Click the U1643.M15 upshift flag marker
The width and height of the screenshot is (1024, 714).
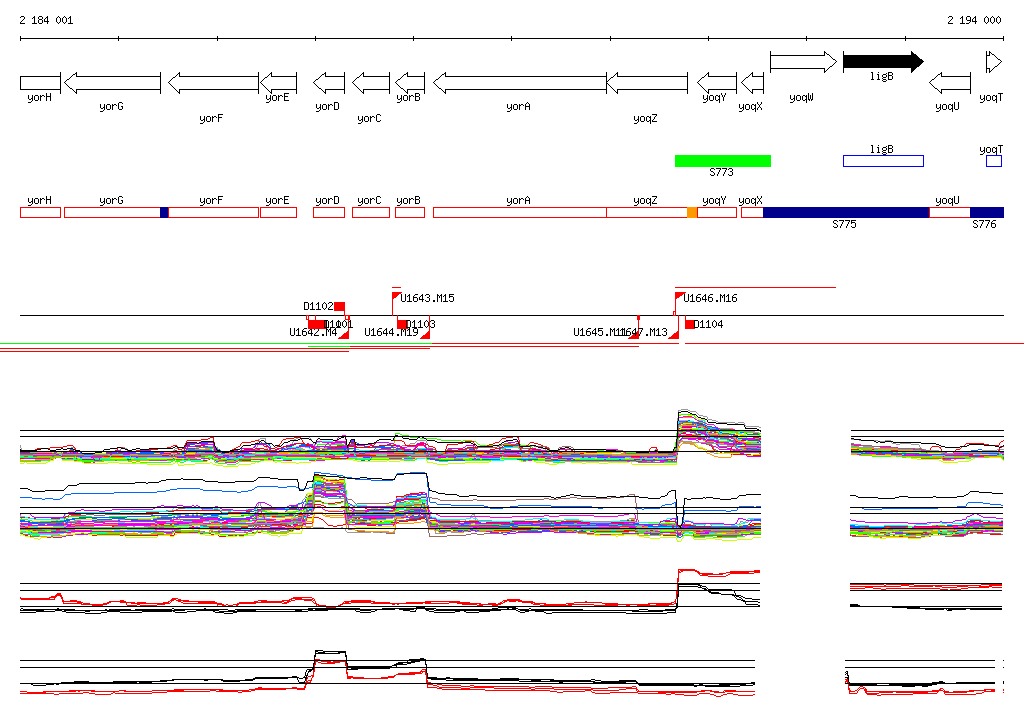[397, 297]
